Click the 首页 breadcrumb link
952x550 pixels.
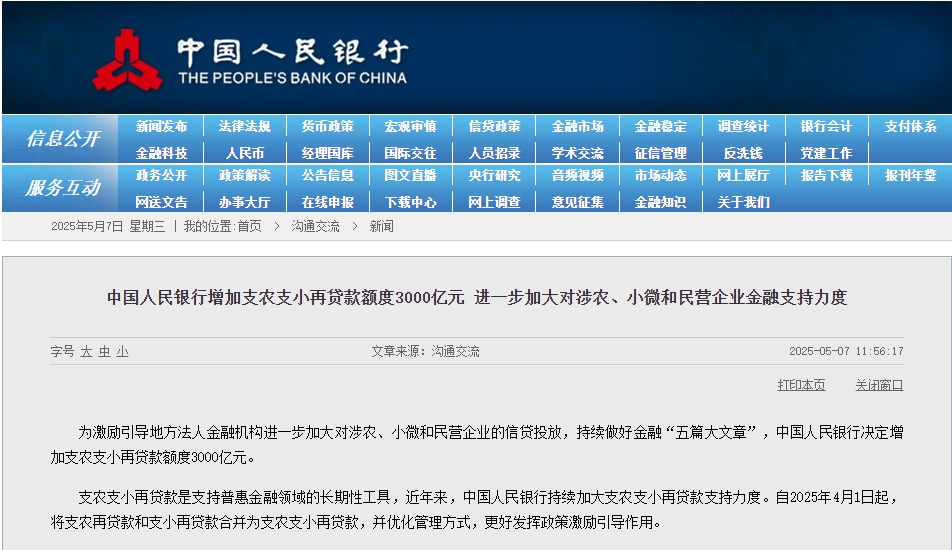click(249, 226)
